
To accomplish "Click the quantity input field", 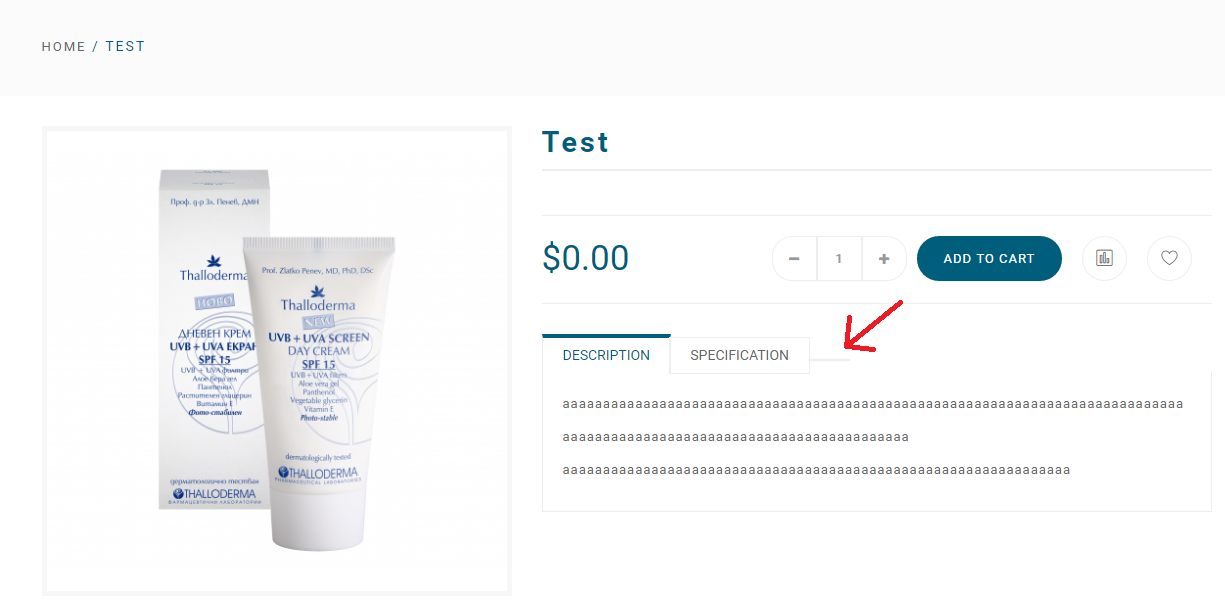I will coord(839,259).
